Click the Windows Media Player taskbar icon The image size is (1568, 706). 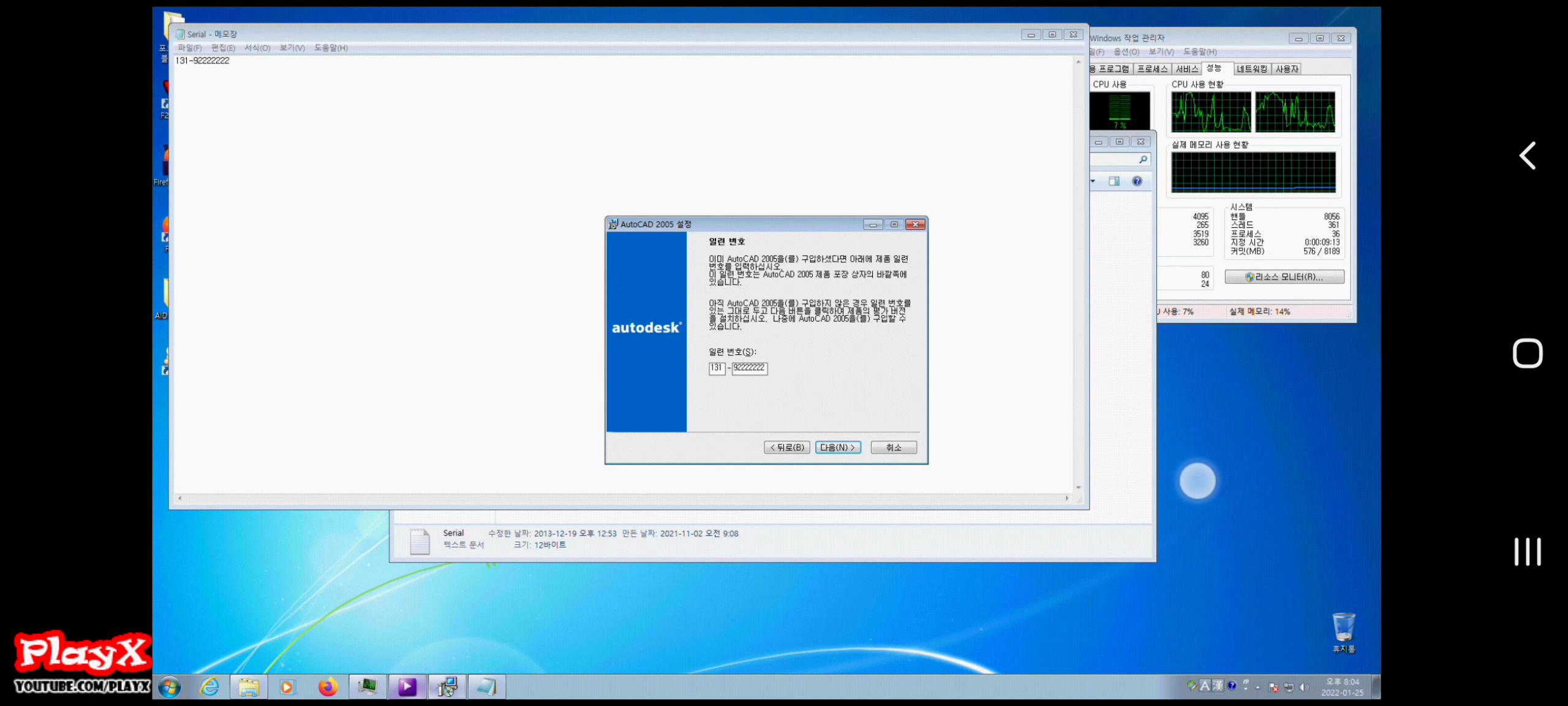(x=287, y=687)
